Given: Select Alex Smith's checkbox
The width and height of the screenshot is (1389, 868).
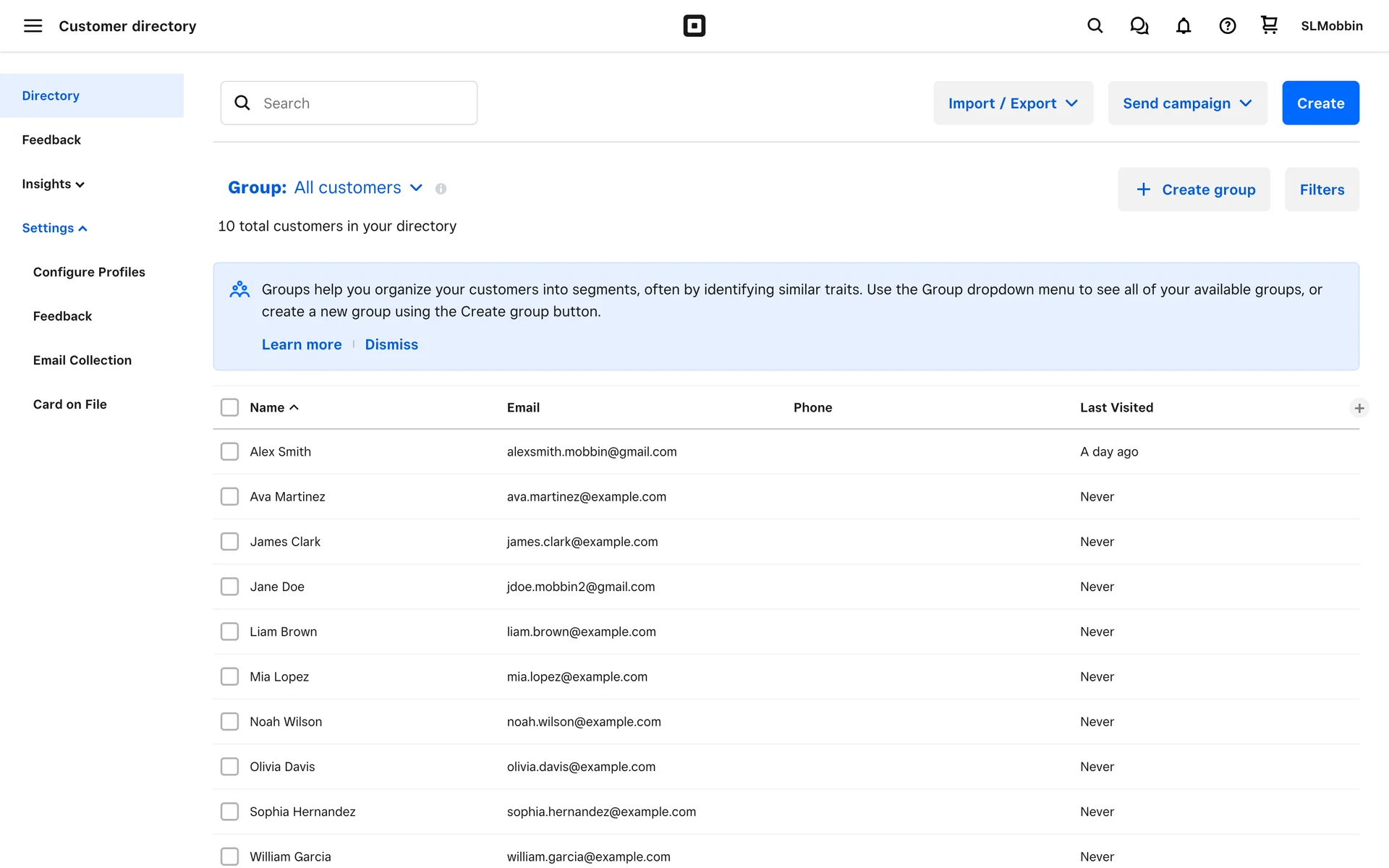Looking at the screenshot, I should [x=229, y=451].
